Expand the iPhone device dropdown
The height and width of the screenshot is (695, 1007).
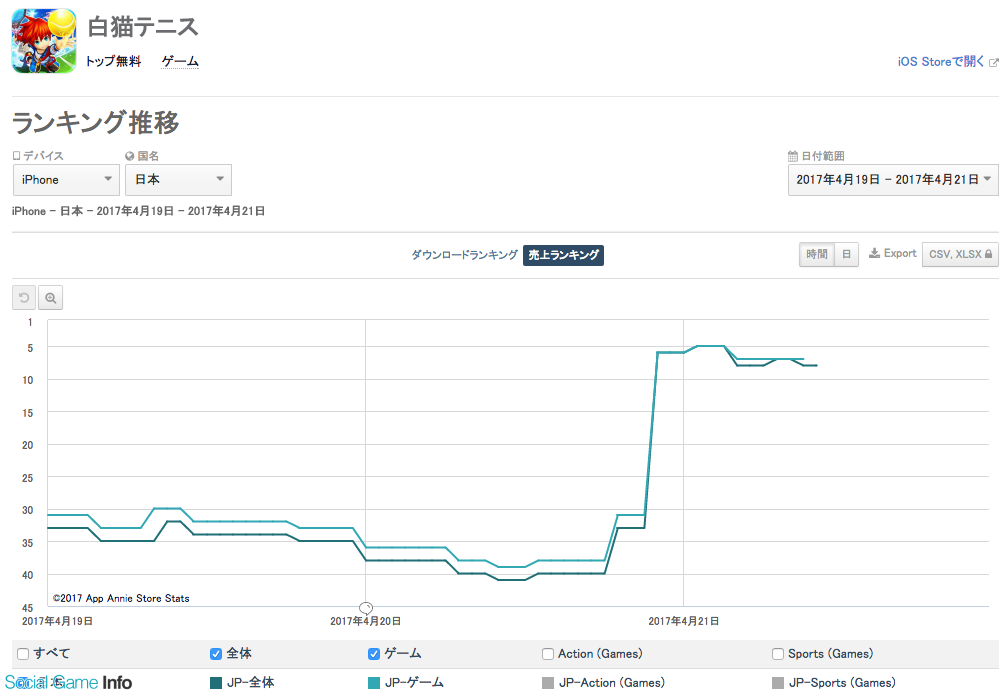66,180
